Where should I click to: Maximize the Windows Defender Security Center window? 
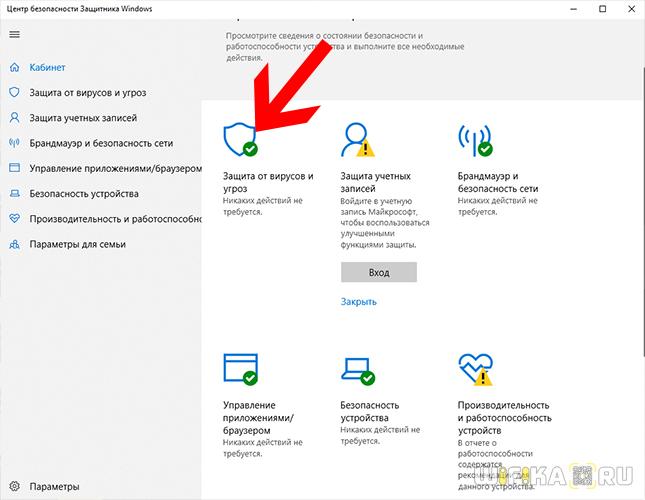coord(603,9)
